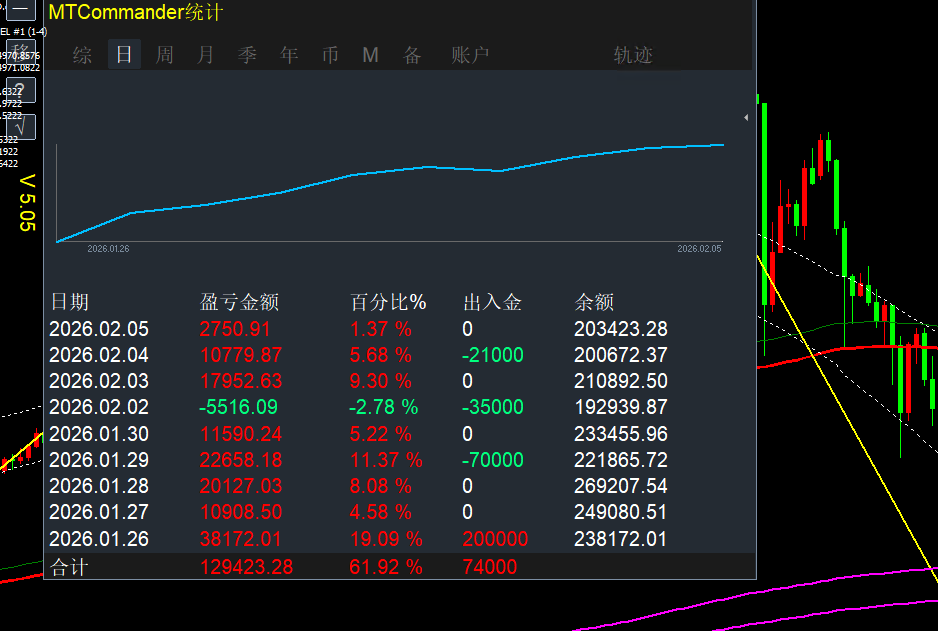Open the 季 quarterly tab

point(246,55)
